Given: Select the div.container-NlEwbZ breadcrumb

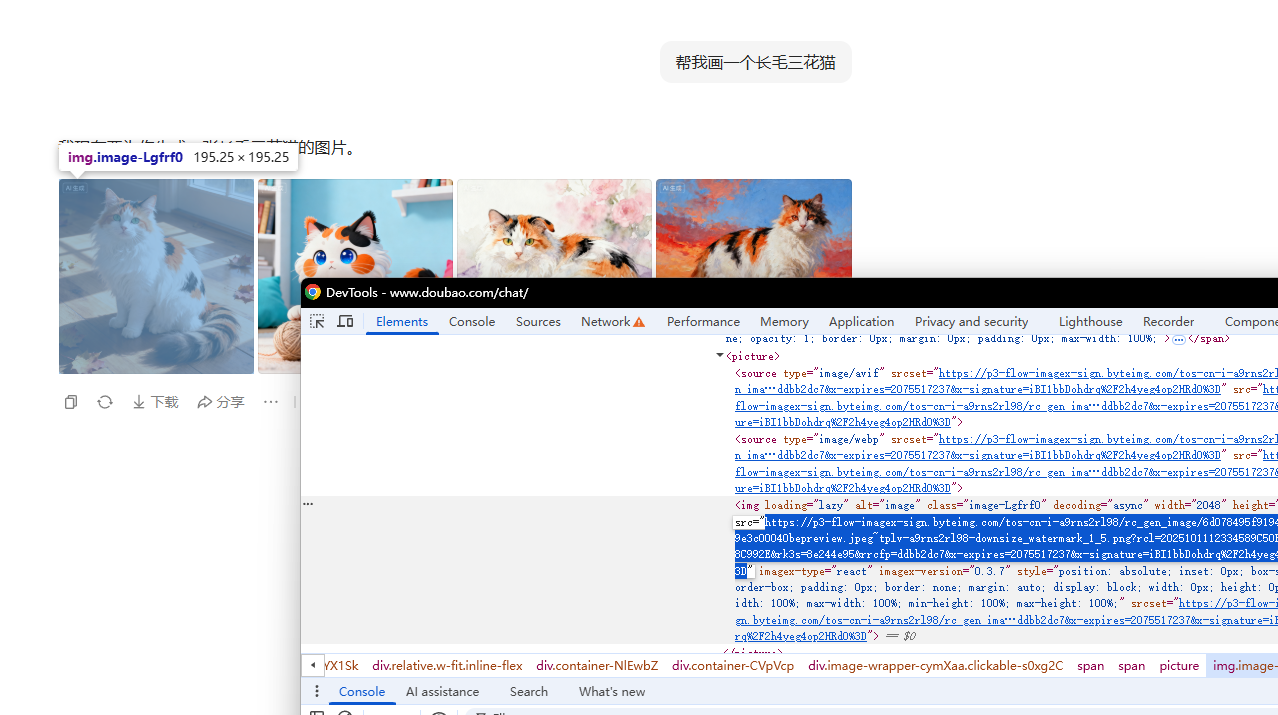Looking at the screenshot, I should point(597,665).
